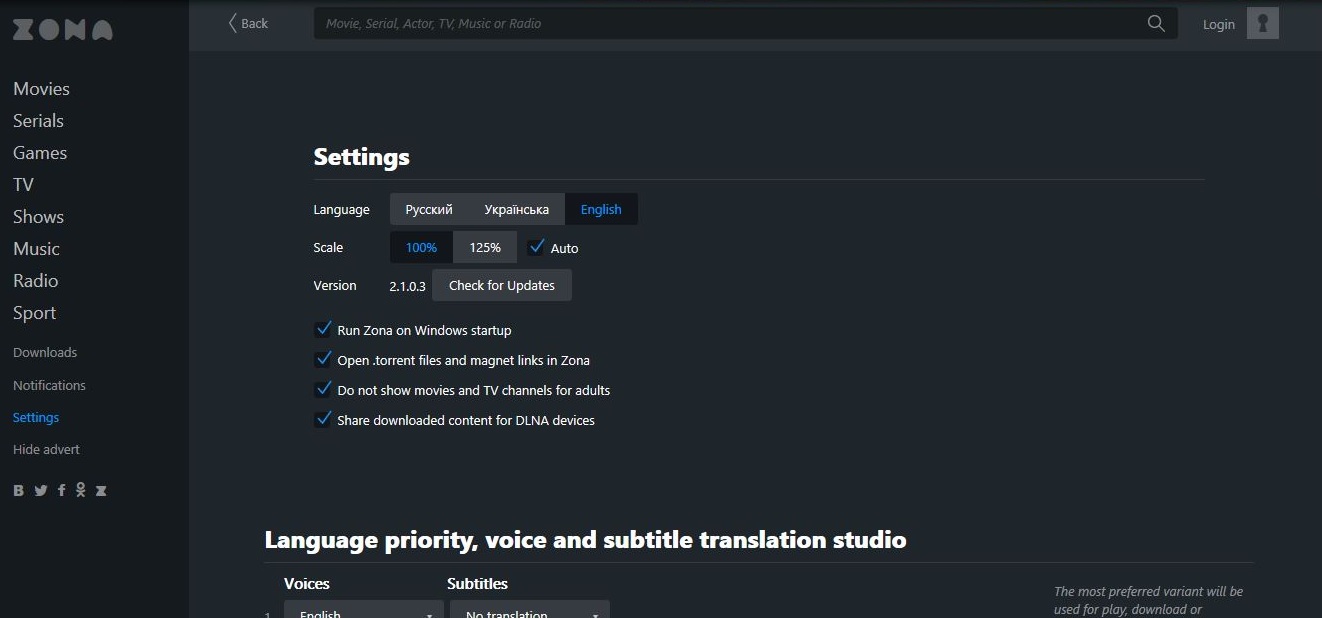Toggle the Auto scale checkbox
1322x618 pixels.
(537, 247)
